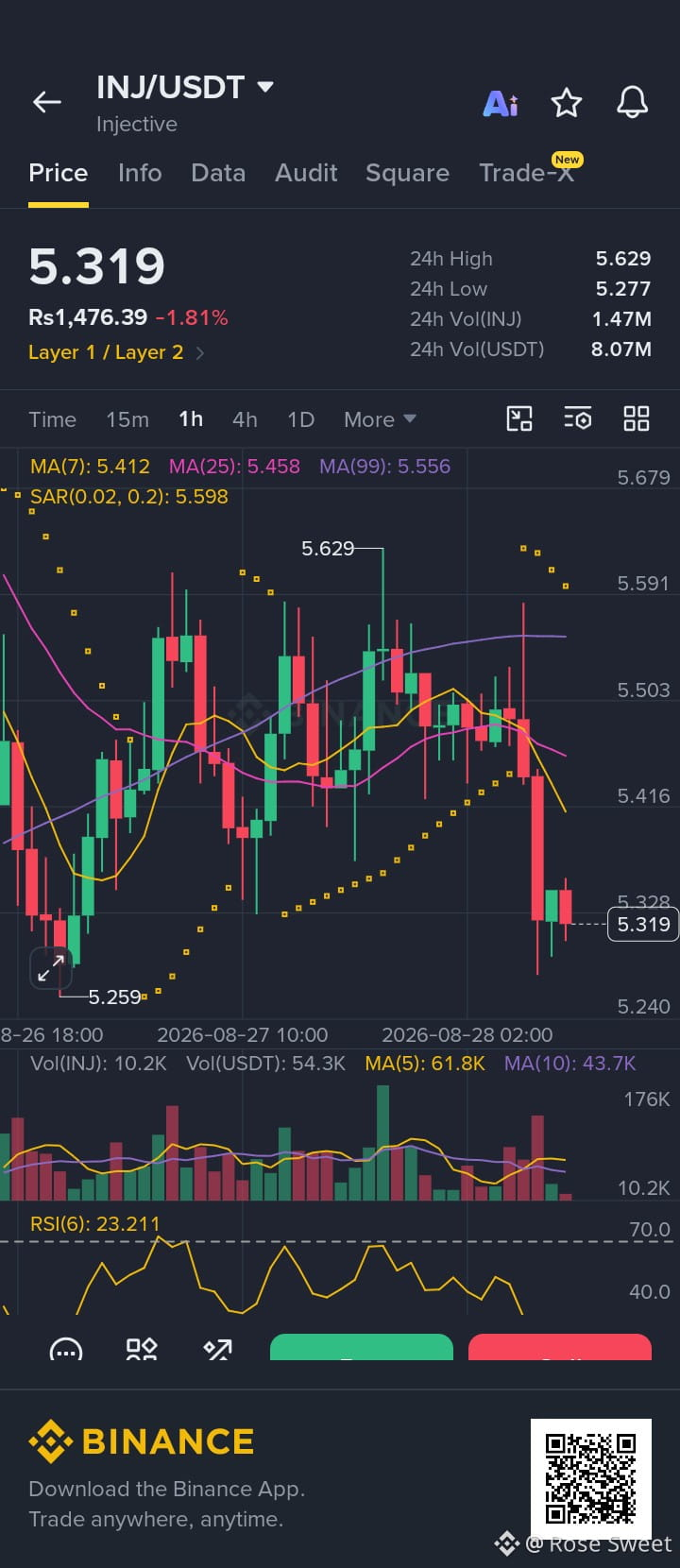Open the grid widgets icon at bottom

click(x=142, y=1350)
